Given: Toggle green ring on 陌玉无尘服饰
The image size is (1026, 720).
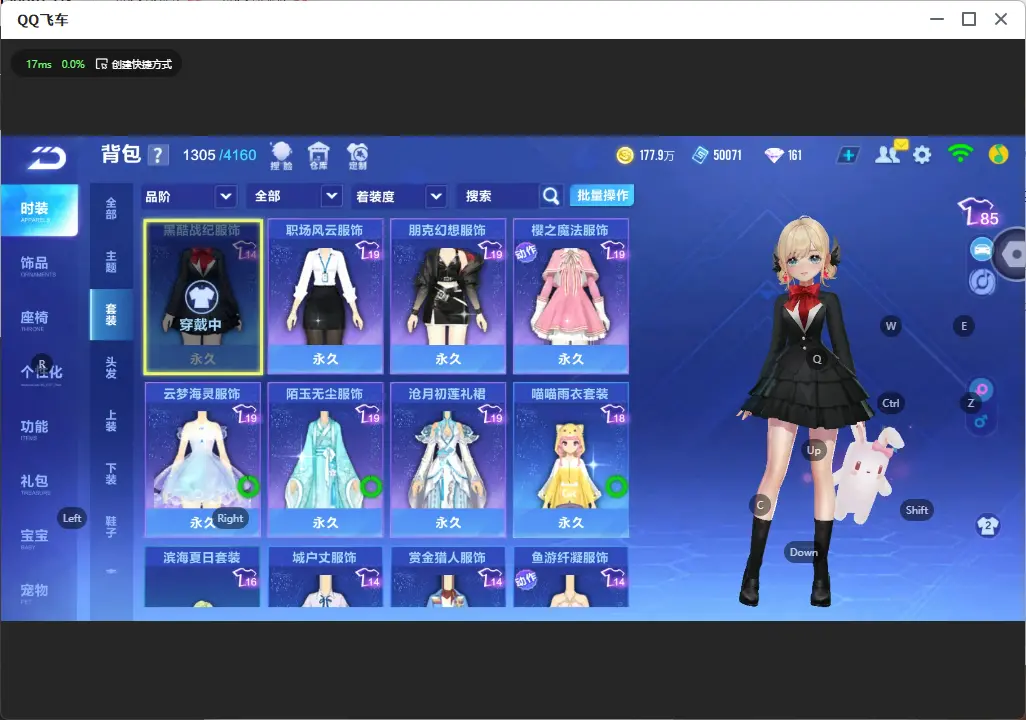Looking at the screenshot, I should coord(371,486).
